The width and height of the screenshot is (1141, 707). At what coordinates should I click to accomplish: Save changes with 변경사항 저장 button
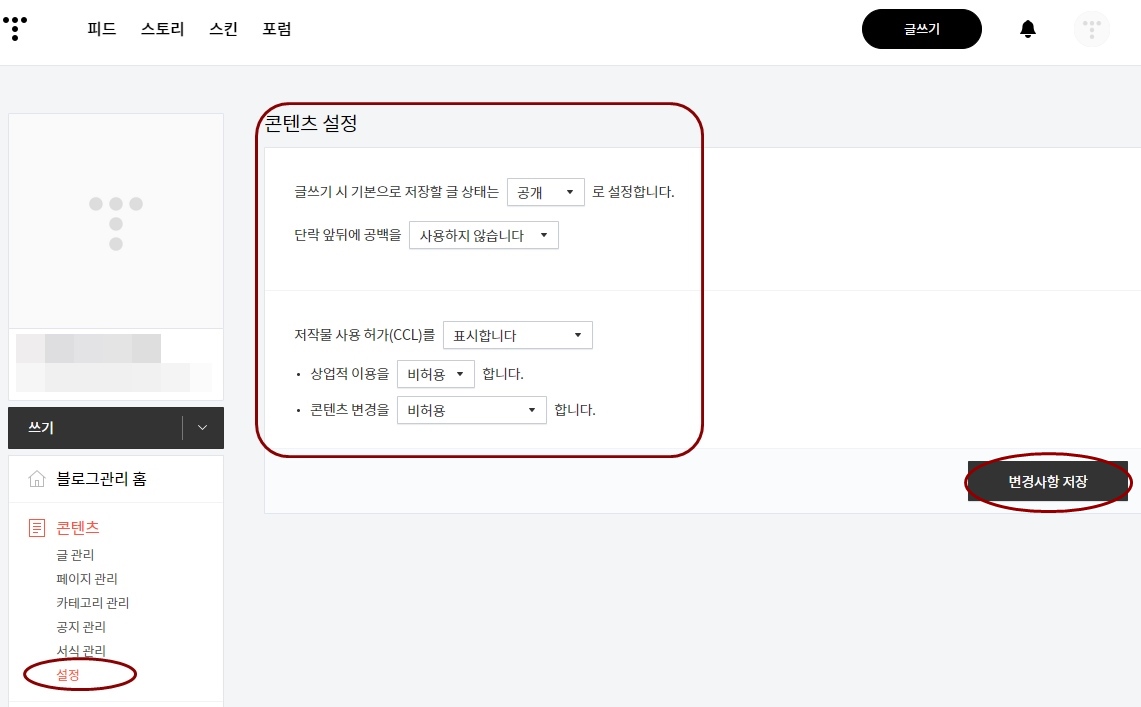(x=1046, y=482)
